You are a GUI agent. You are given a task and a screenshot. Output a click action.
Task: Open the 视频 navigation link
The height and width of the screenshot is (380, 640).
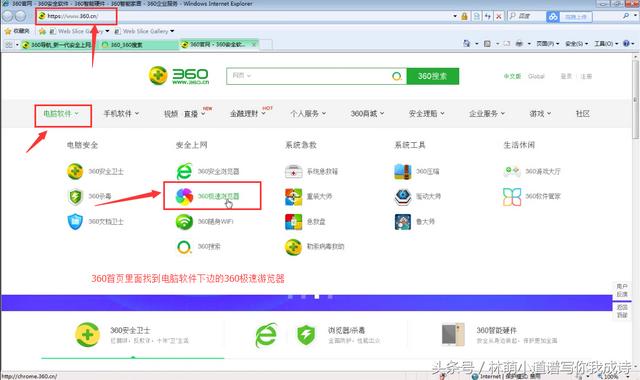tap(171, 114)
